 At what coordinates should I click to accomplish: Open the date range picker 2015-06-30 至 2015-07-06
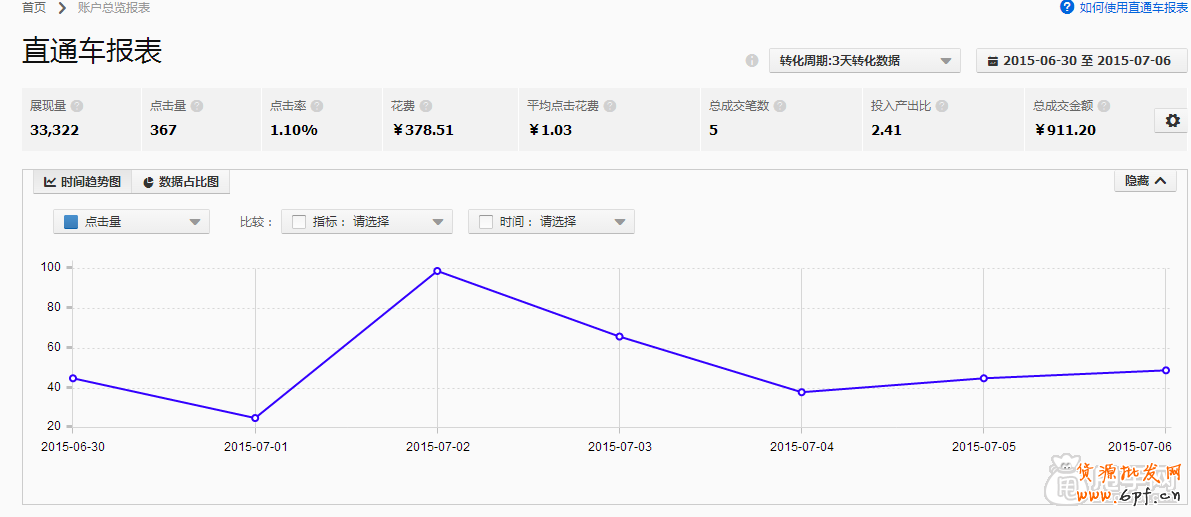point(1080,61)
